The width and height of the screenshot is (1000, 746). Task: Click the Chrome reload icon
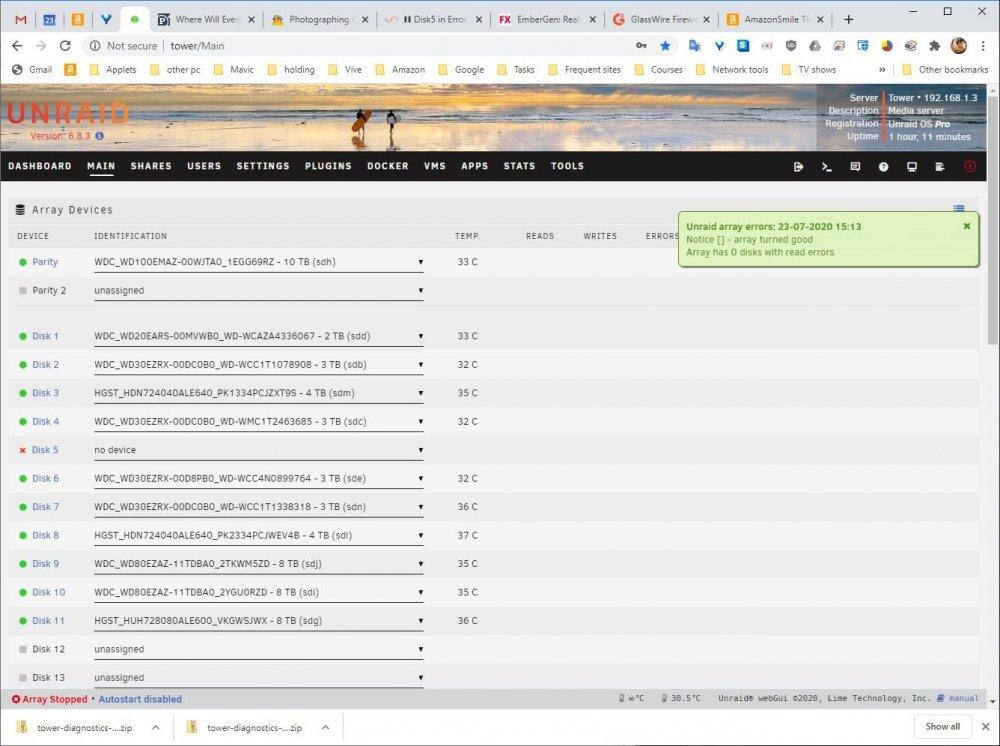[65, 46]
